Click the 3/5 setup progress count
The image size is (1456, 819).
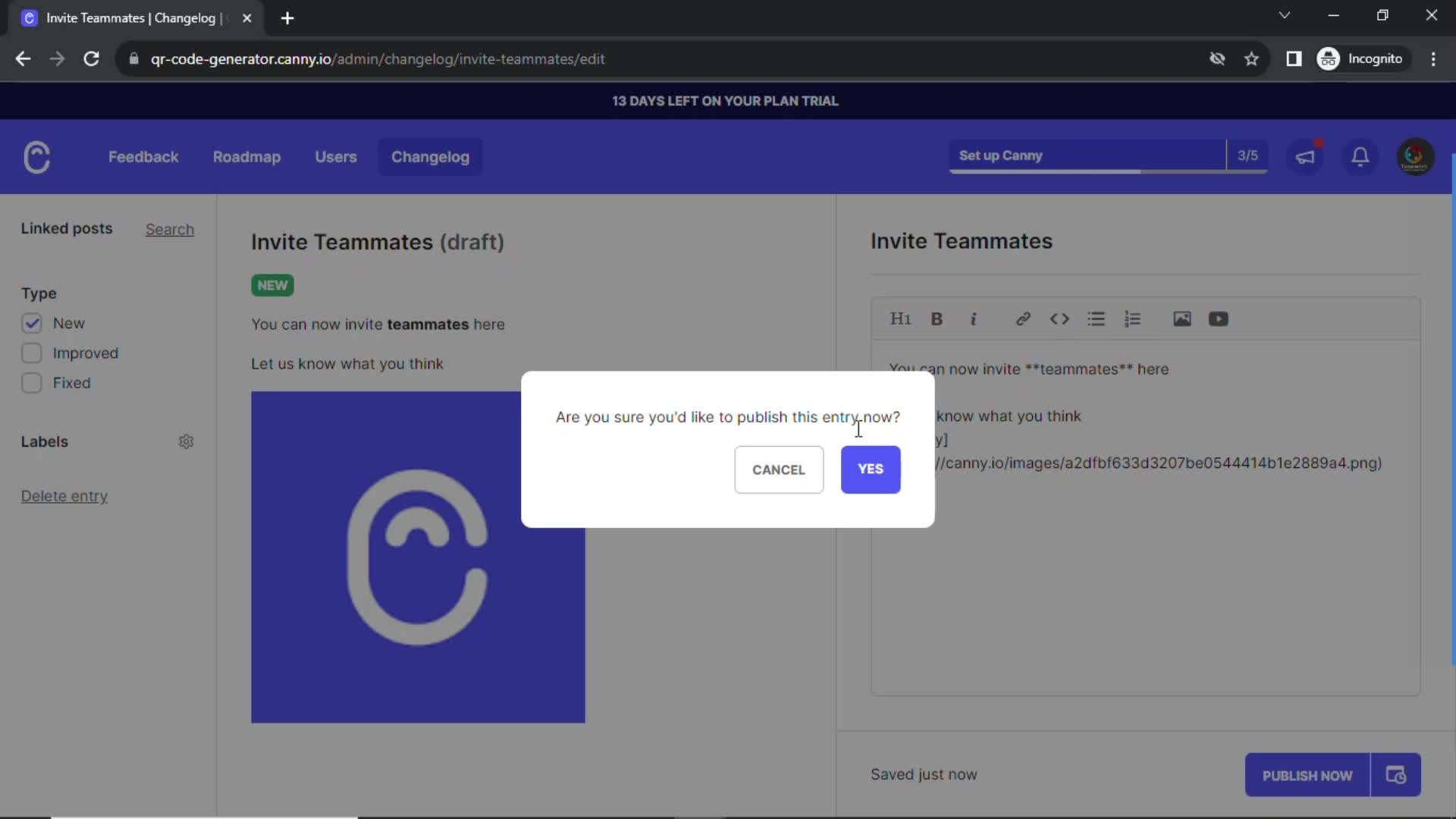point(1247,155)
